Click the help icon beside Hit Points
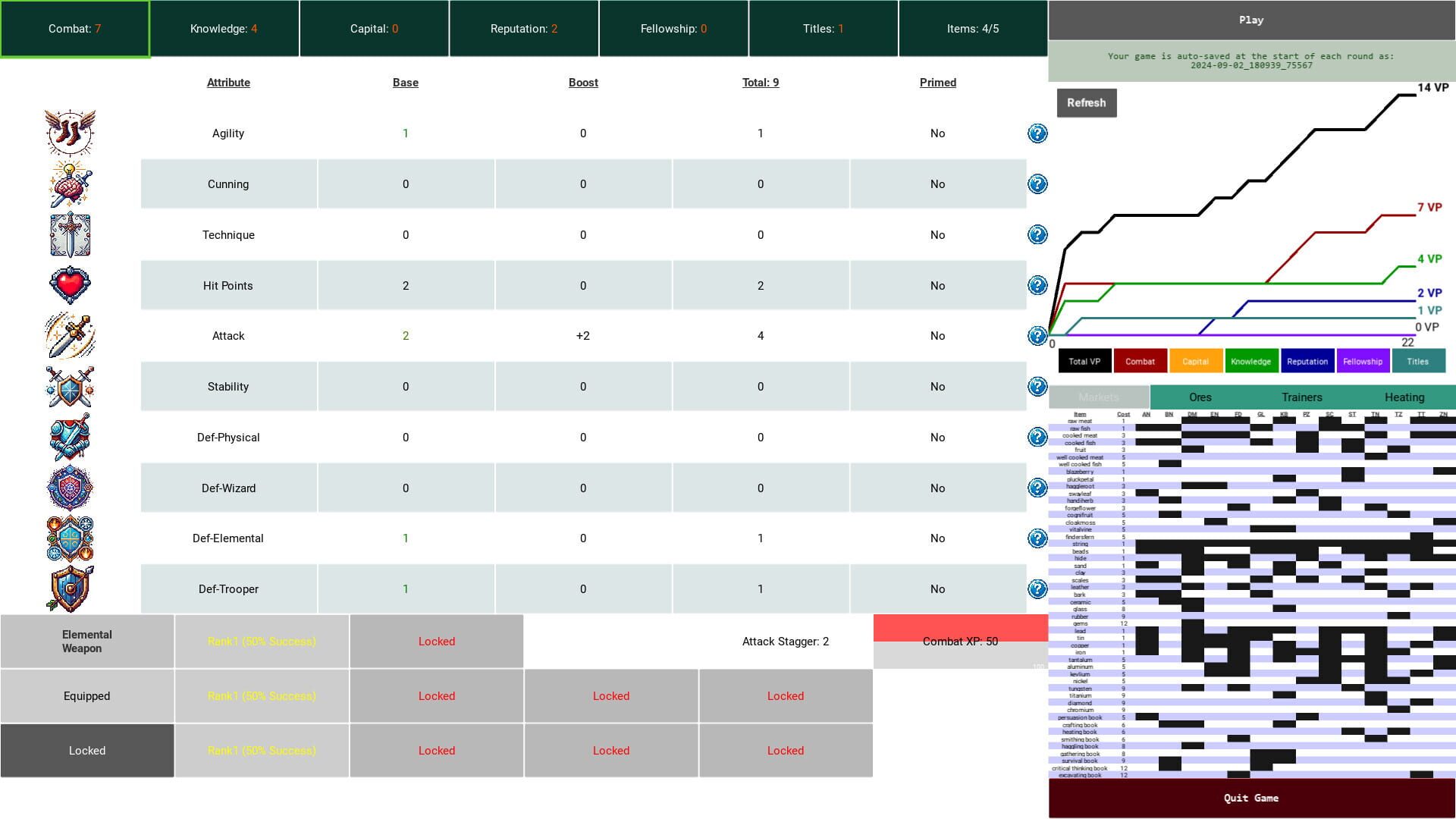 click(x=1037, y=285)
